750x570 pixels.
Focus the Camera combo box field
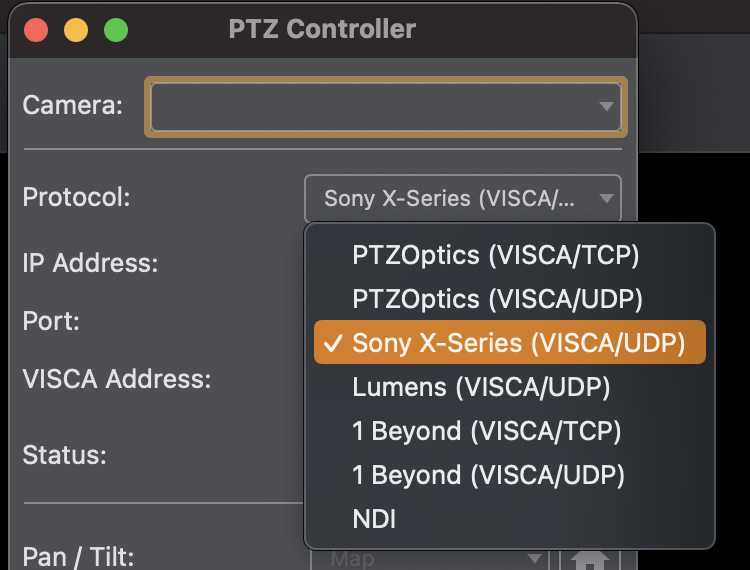(x=386, y=107)
